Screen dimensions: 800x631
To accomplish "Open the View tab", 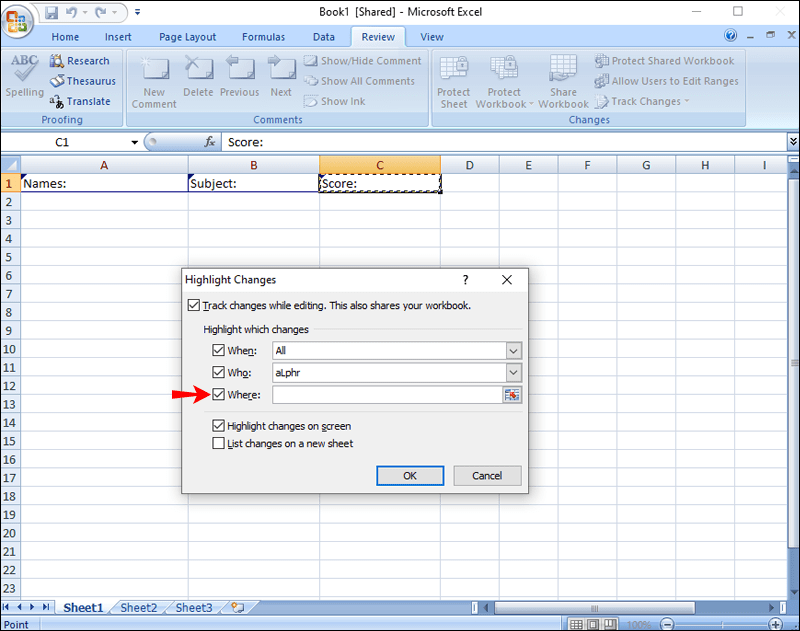I will pos(432,37).
